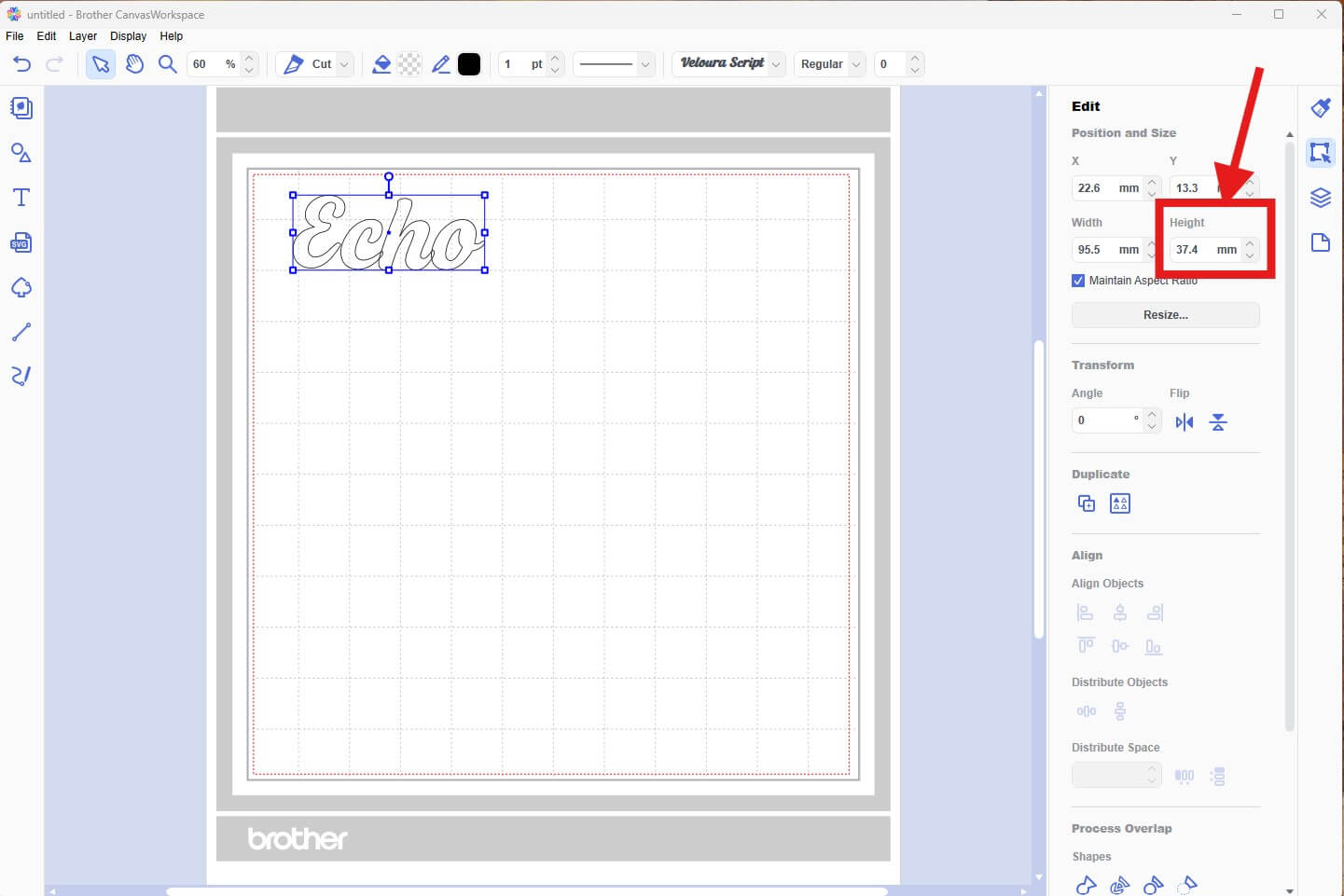
Task: Open the Shapes tool in left sidebar
Action: [21, 153]
